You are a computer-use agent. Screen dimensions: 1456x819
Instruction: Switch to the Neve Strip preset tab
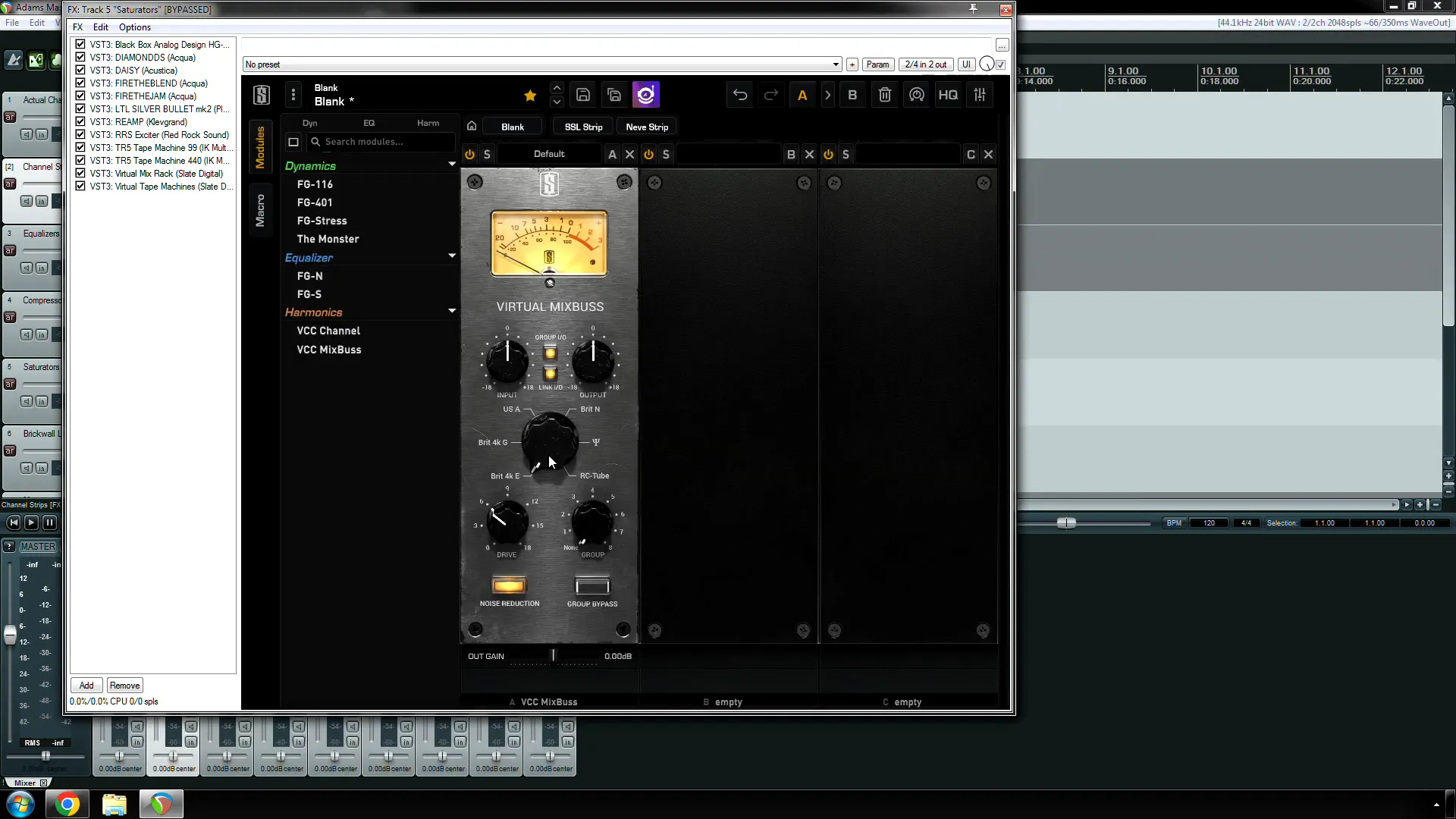click(x=647, y=127)
